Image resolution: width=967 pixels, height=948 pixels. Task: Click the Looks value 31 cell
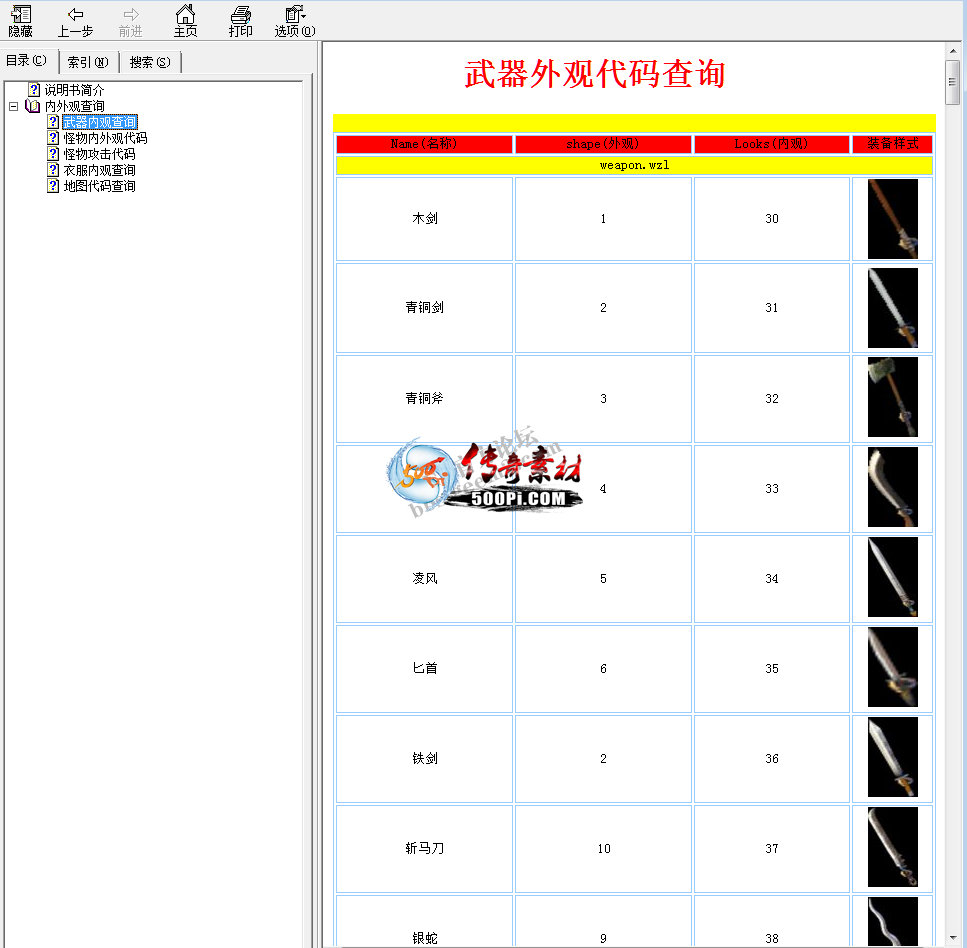click(x=772, y=308)
